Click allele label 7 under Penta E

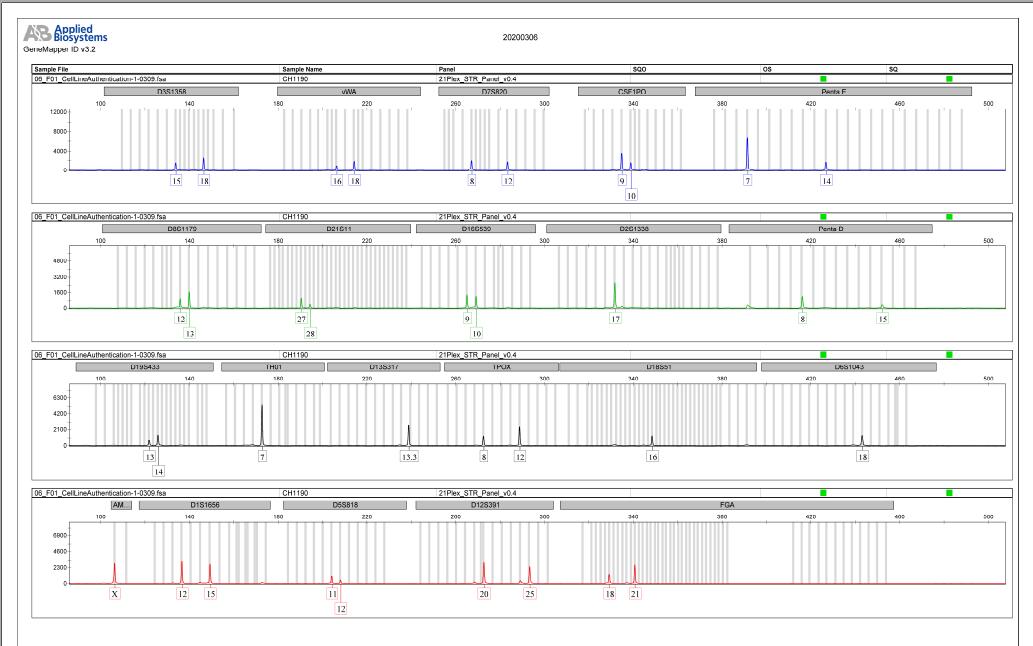(x=747, y=180)
